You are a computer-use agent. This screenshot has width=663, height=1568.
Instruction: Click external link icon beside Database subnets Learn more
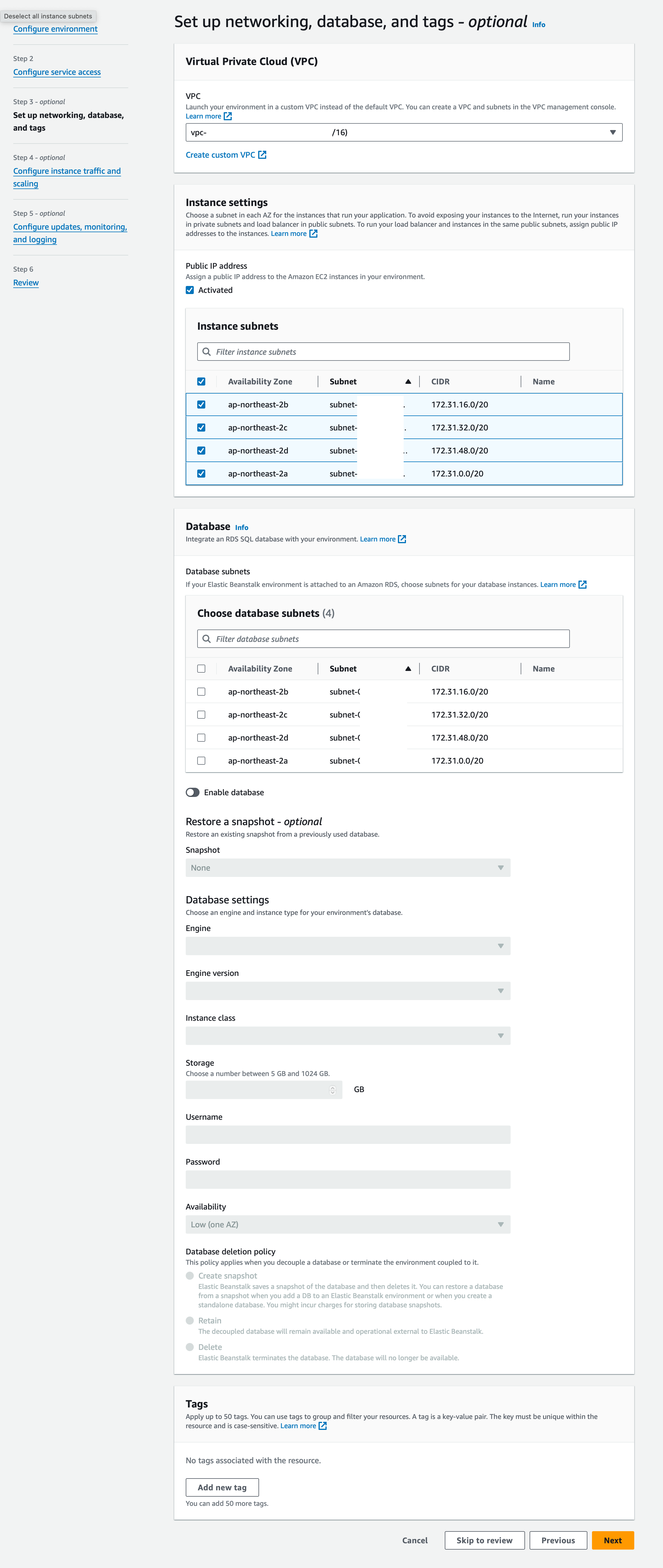[x=583, y=585]
